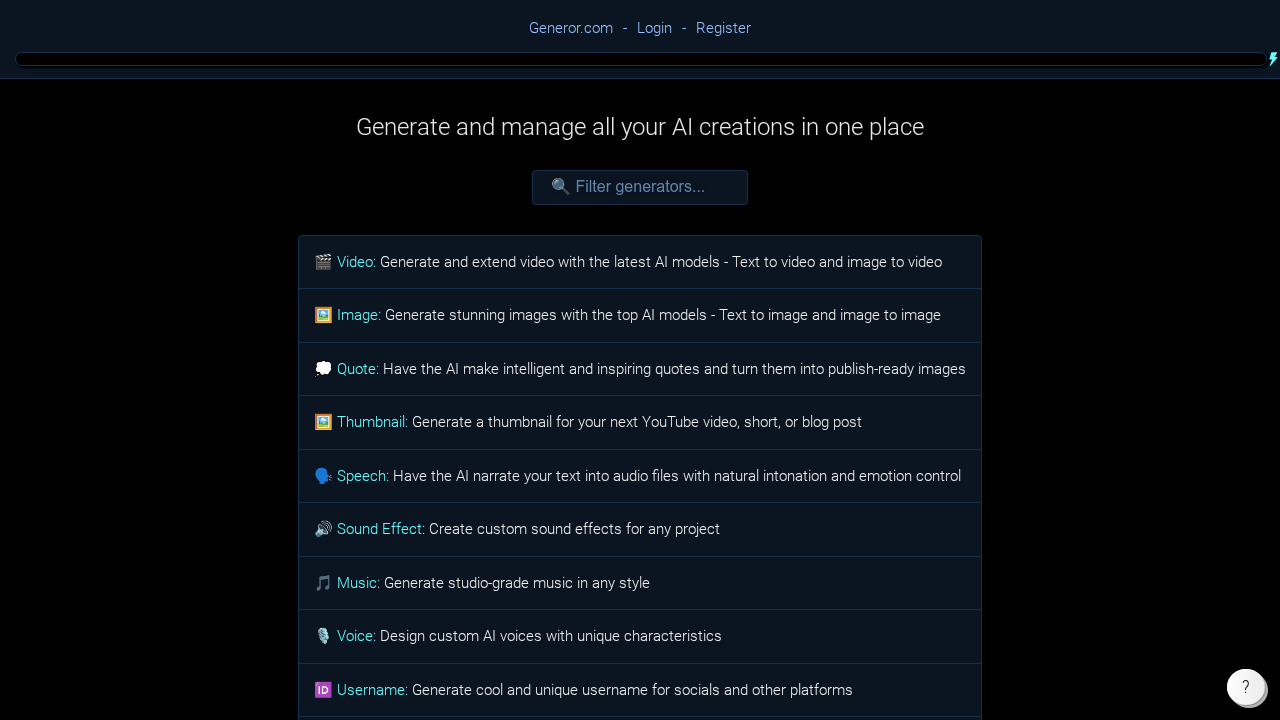This screenshot has width=1280, height=720.
Task: Open the Speech generator entry
Action: click(x=362, y=476)
